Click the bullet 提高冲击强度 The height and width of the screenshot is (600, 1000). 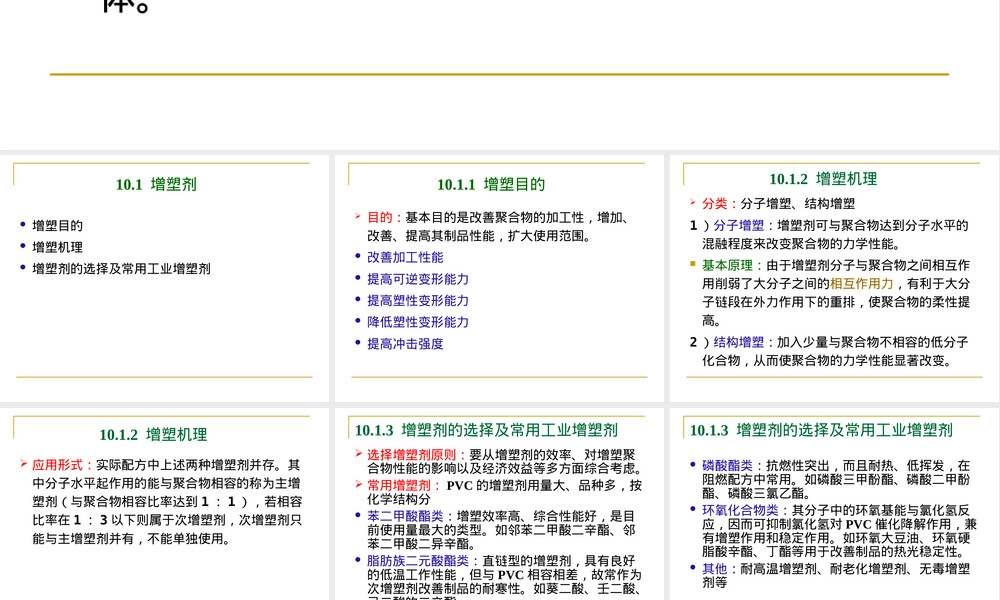click(405, 344)
